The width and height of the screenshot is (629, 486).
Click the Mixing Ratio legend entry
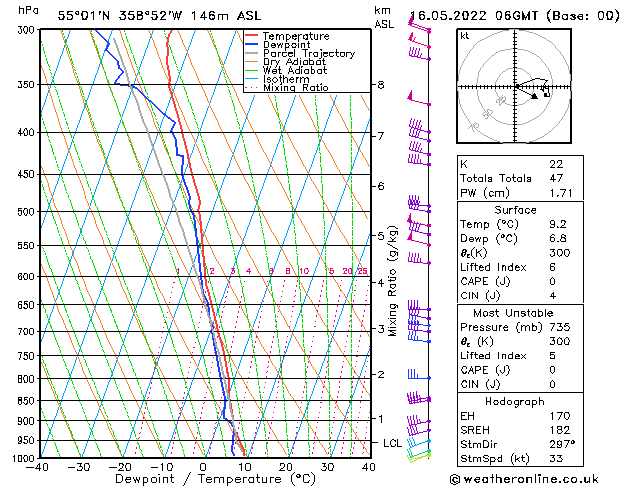coord(296,89)
